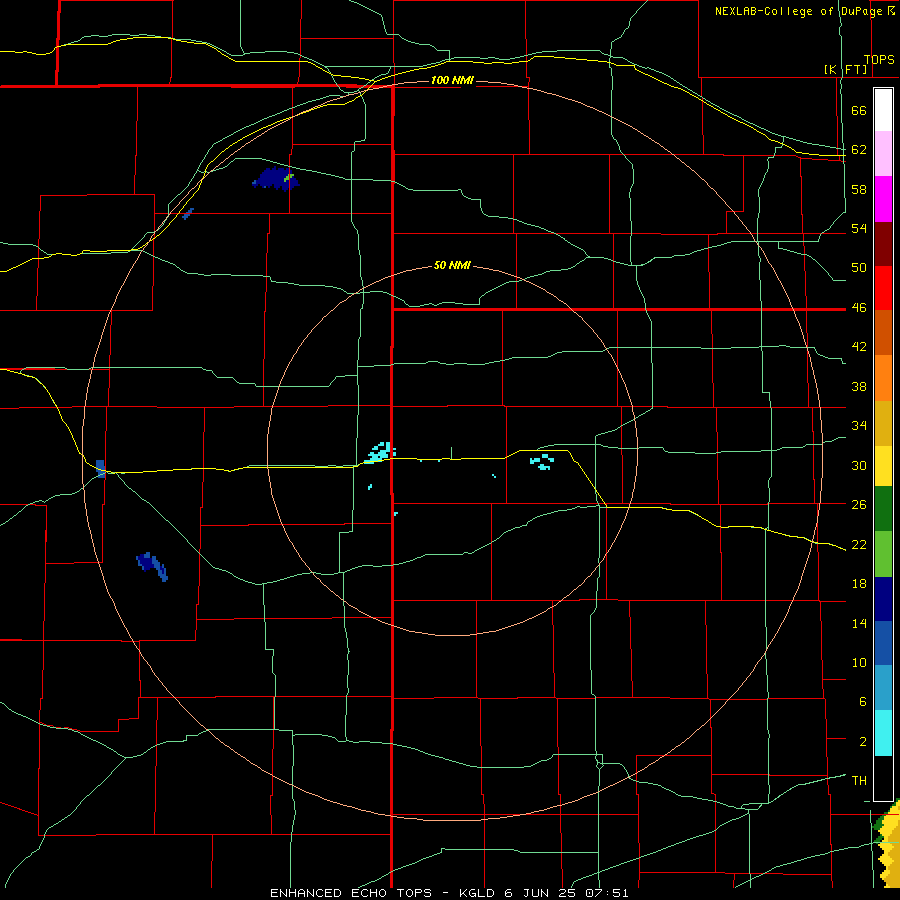Viewport: 900px width, 900px height.
Task: Click the "58" legend value
Action: [859, 189]
